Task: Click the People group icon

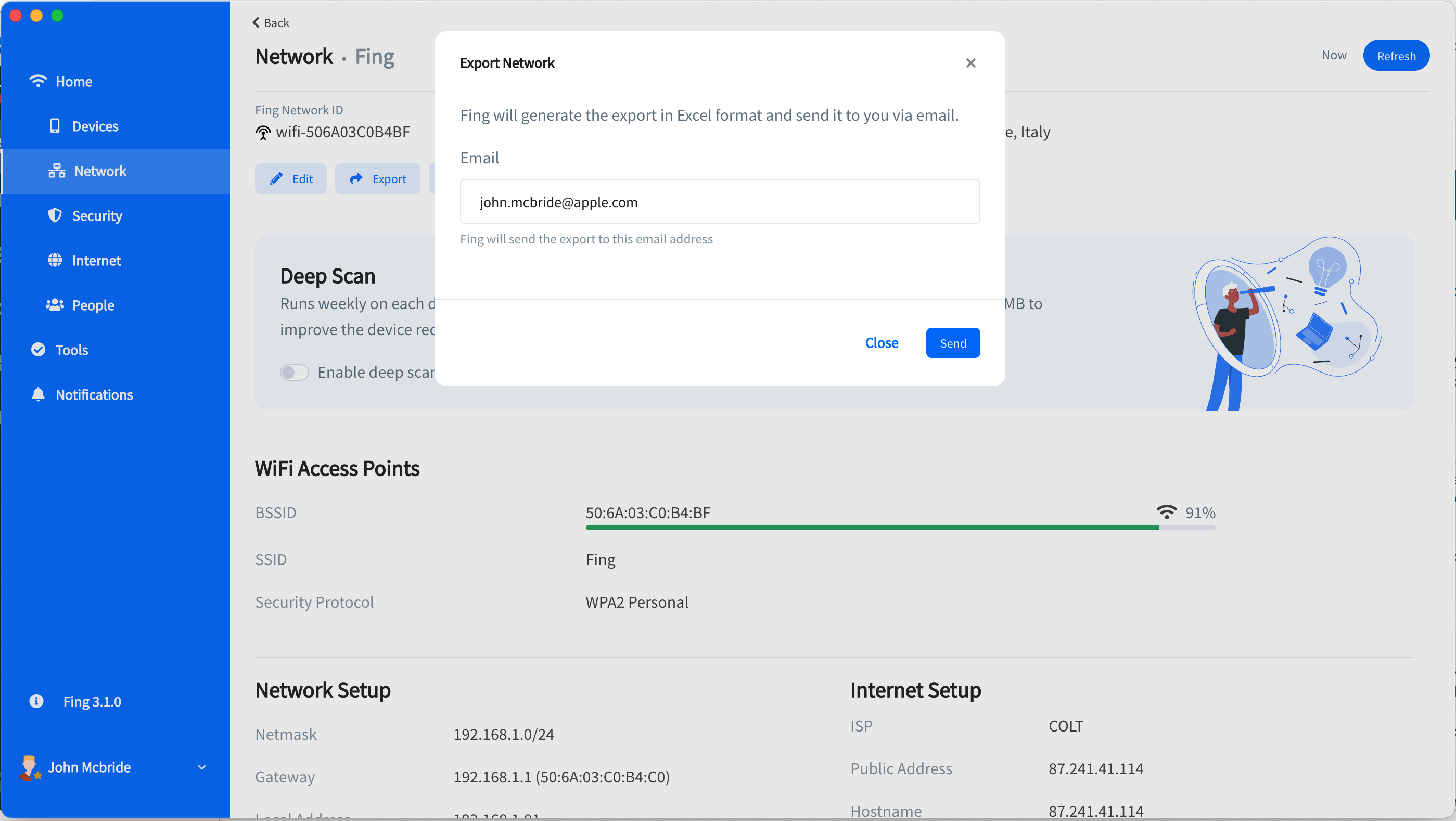Action: point(54,304)
